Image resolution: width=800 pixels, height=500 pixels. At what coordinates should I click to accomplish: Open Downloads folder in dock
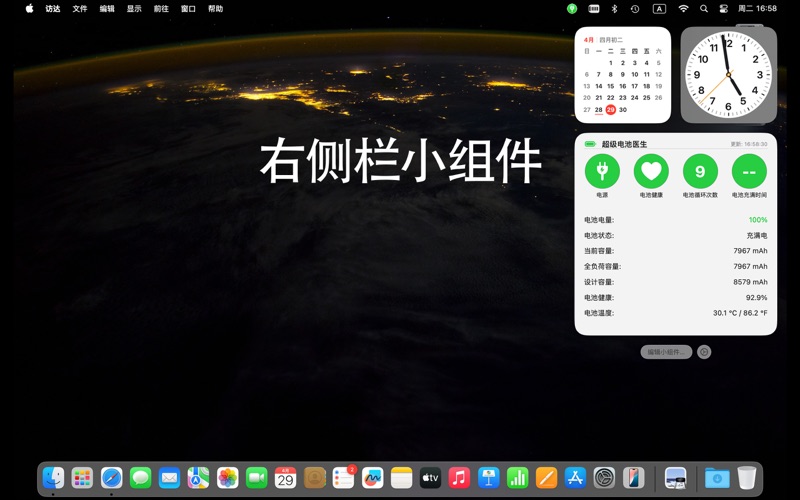717,478
